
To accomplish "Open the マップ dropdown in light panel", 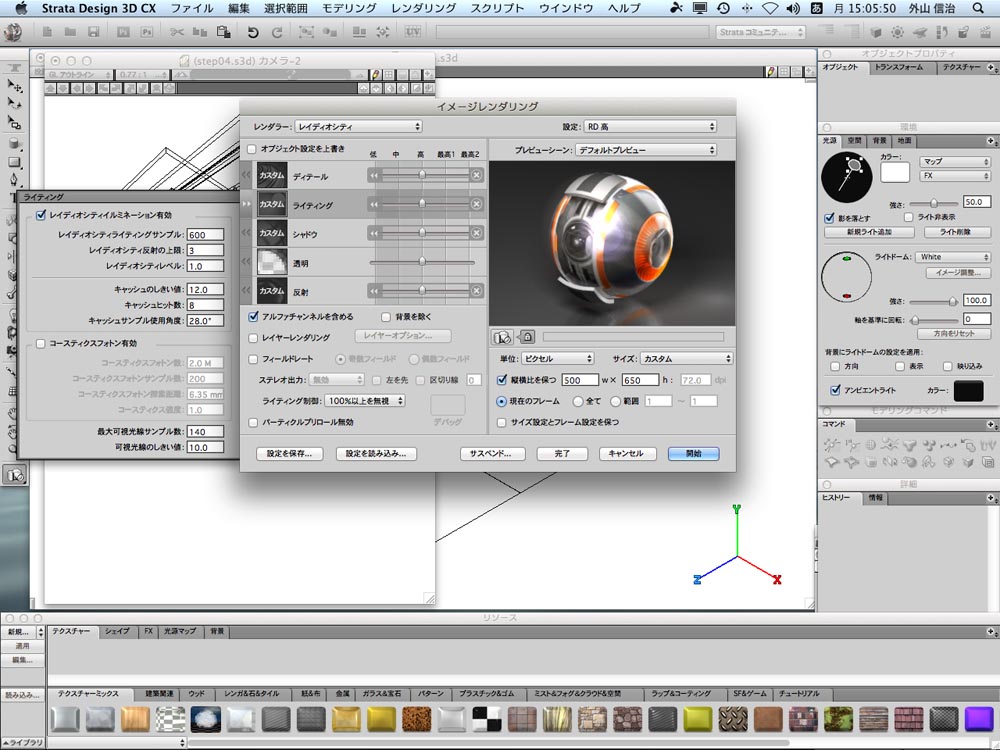I will (954, 161).
